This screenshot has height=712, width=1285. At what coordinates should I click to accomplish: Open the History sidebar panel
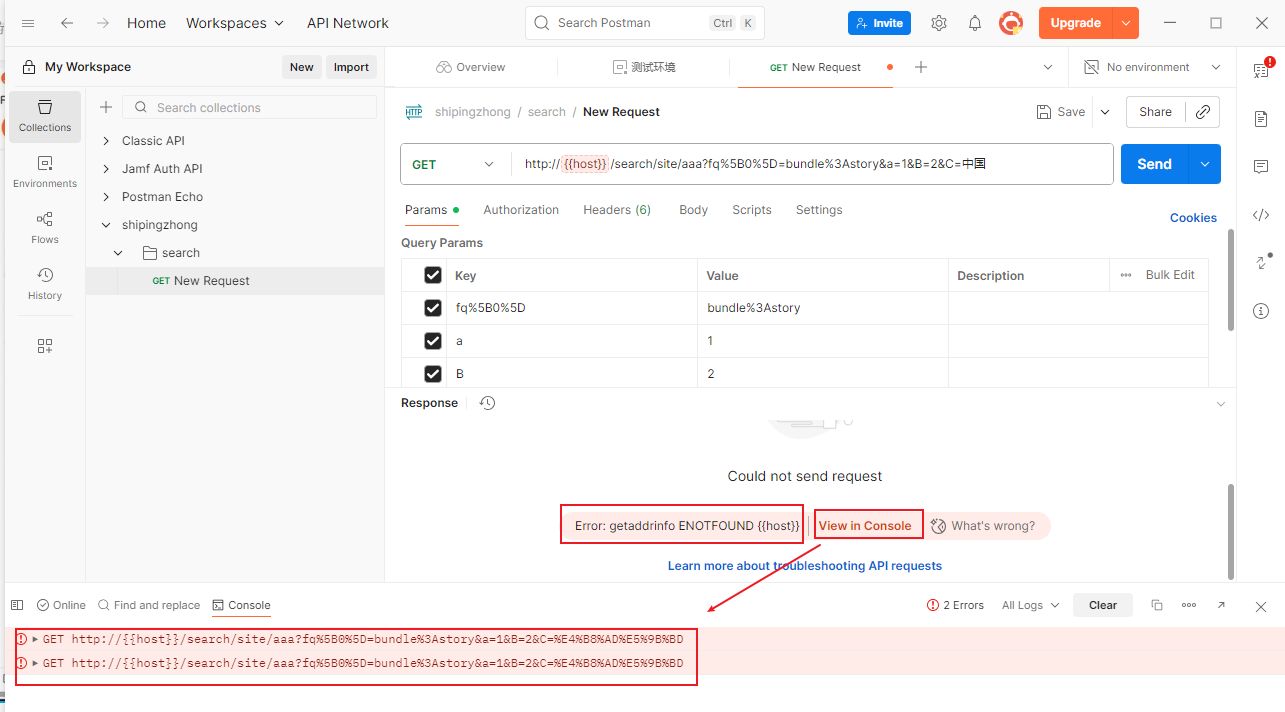coord(45,284)
